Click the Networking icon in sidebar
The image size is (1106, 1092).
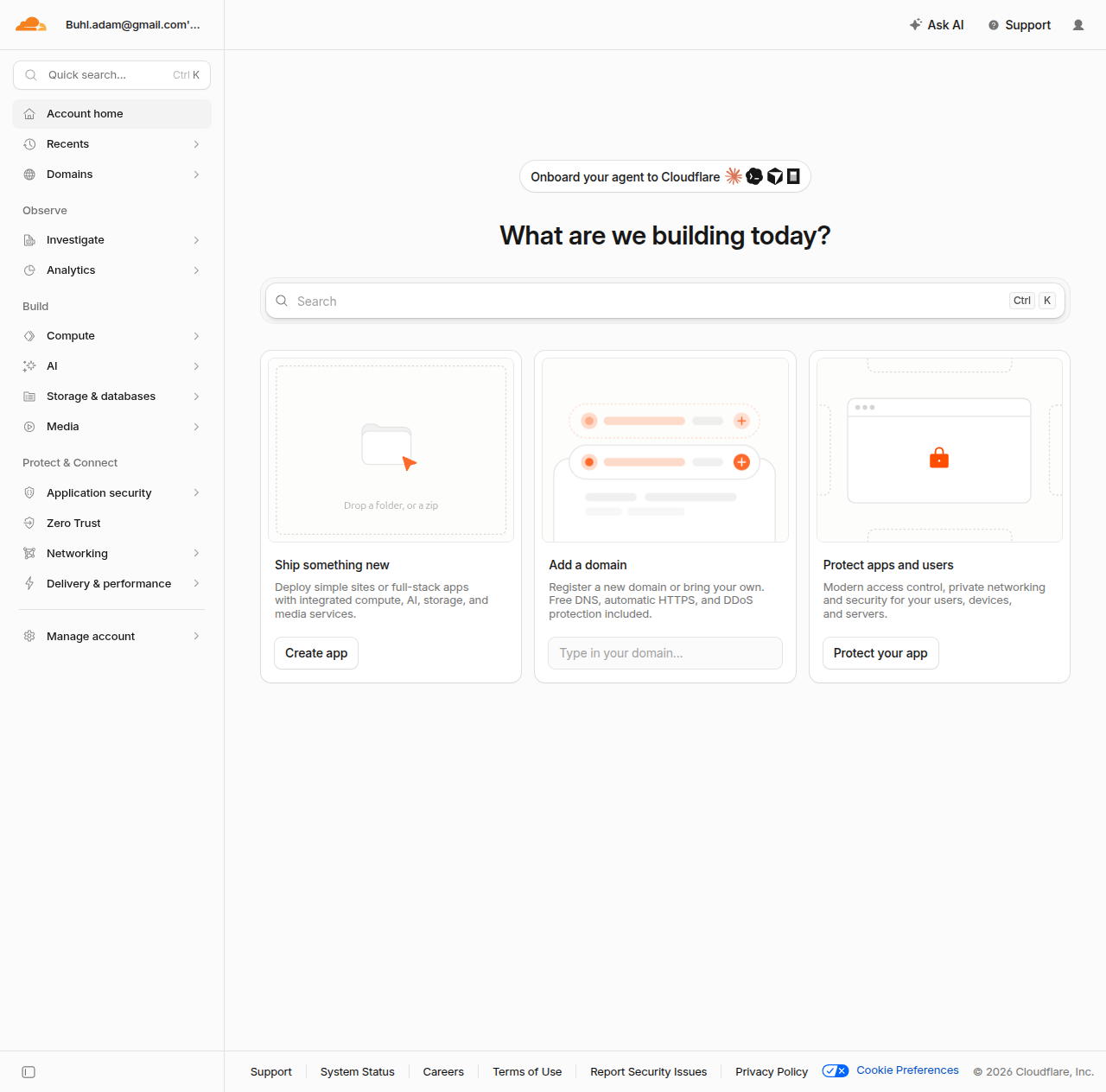[29, 553]
